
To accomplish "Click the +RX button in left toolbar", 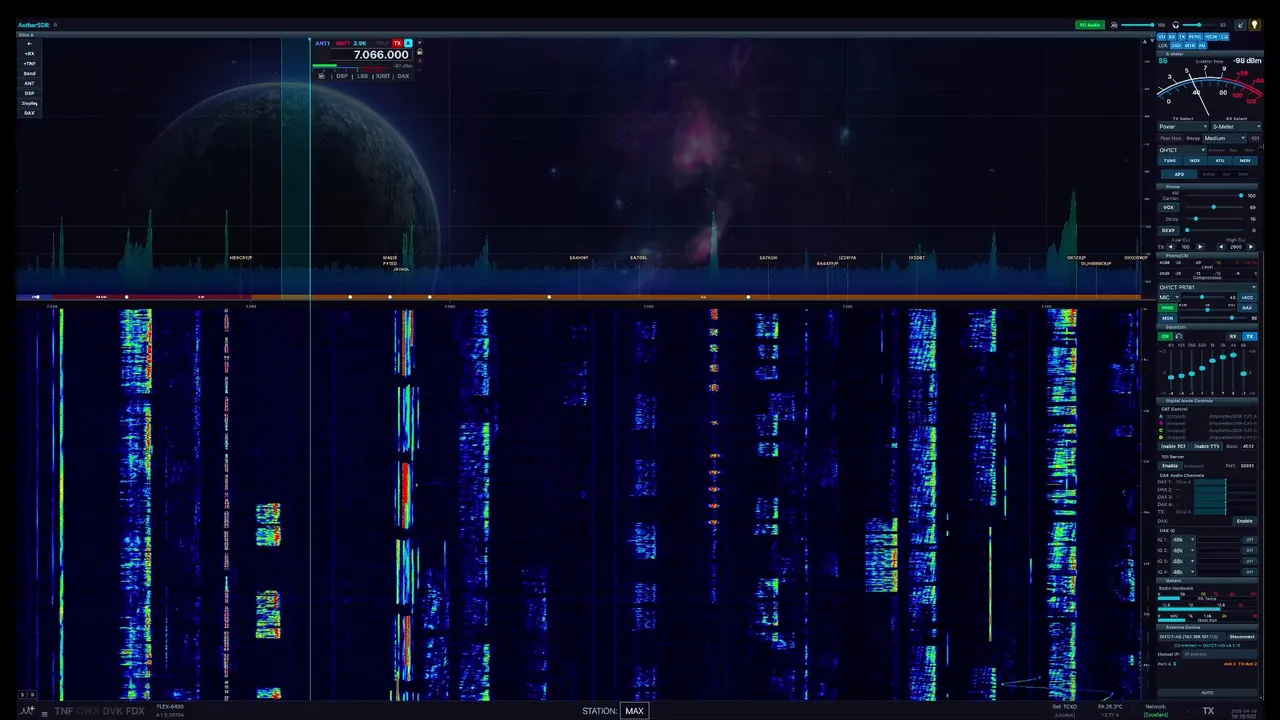I will pyautogui.click(x=29, y=54).
